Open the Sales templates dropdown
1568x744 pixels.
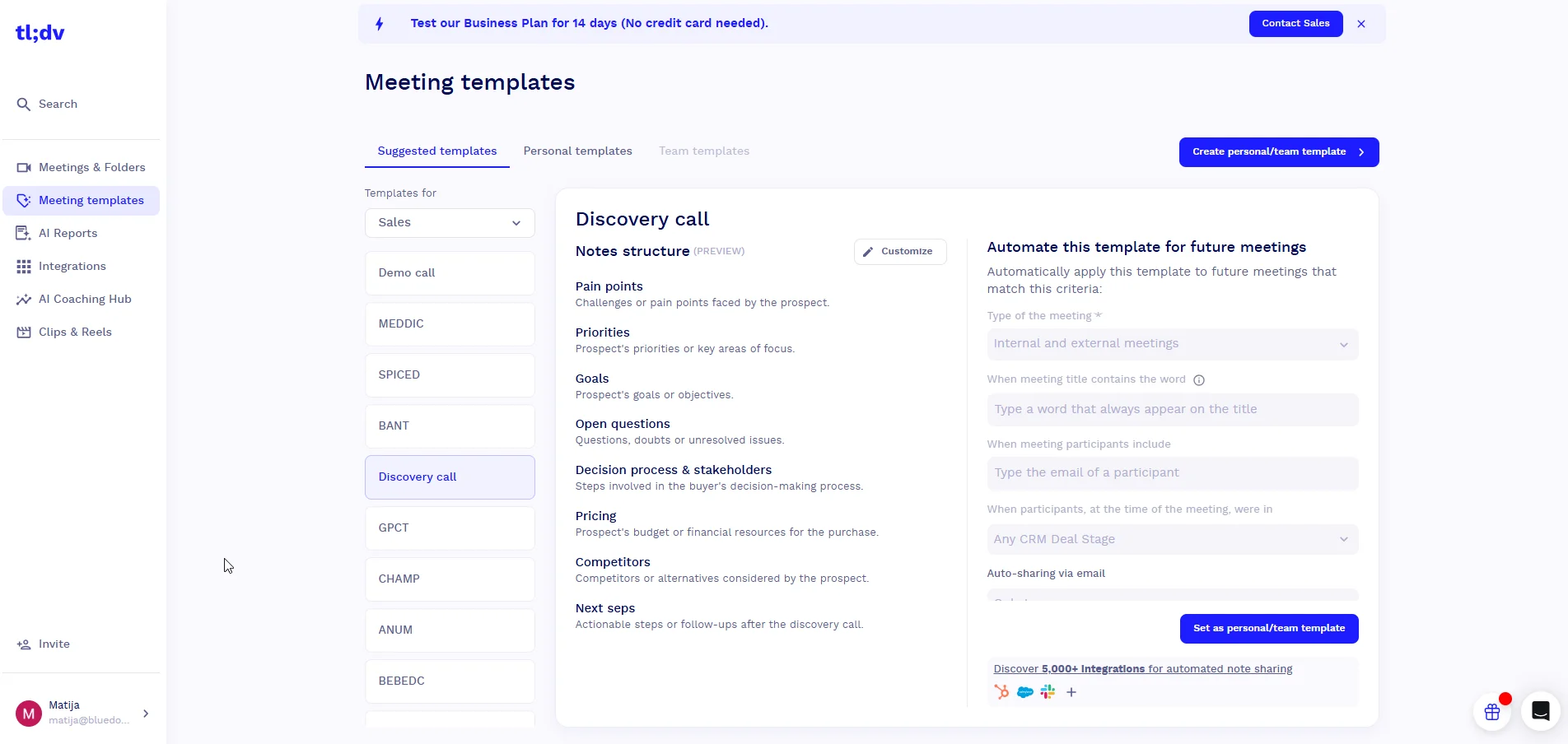click(449, 222)
